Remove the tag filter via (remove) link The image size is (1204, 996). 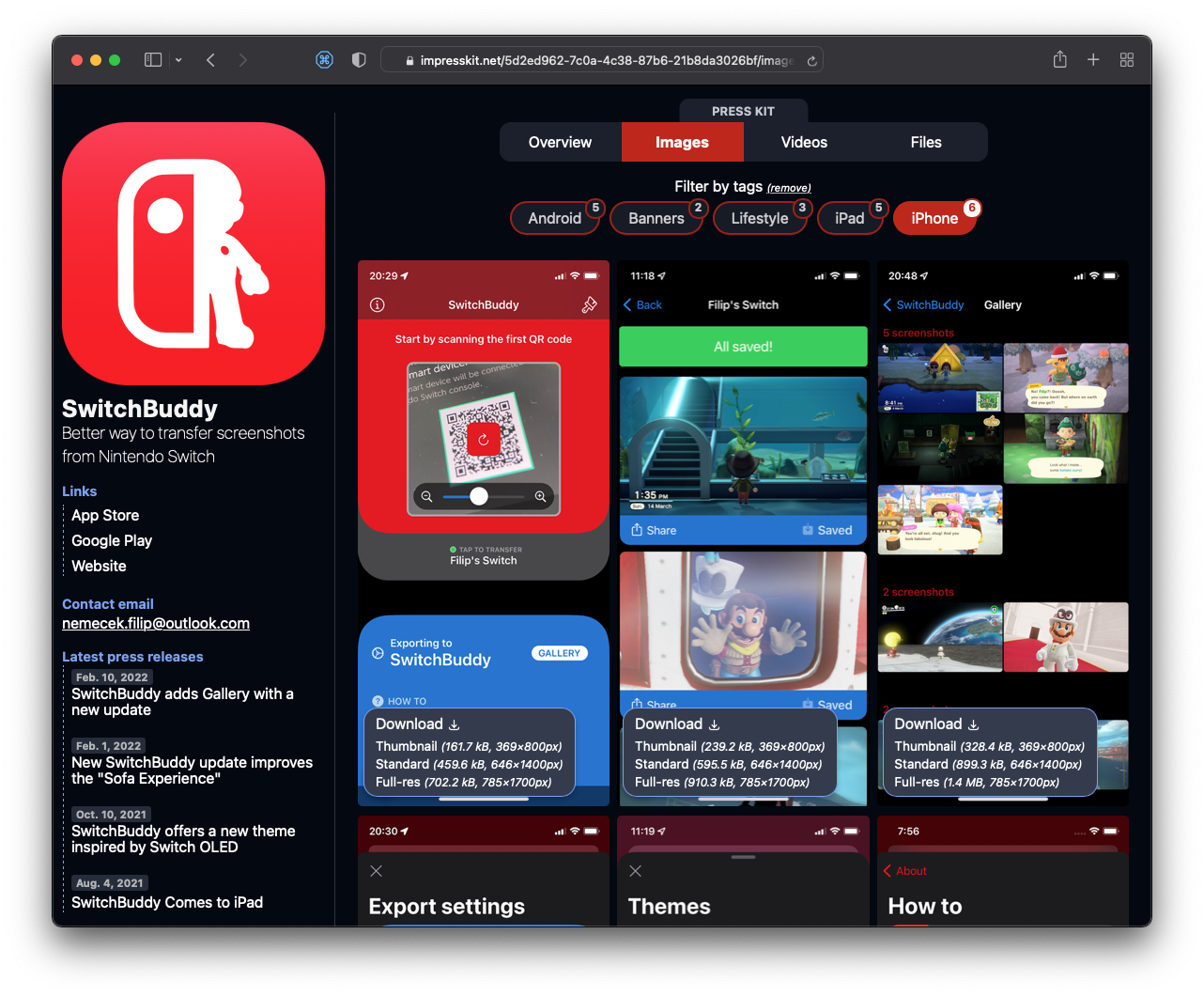click(789, 188)
